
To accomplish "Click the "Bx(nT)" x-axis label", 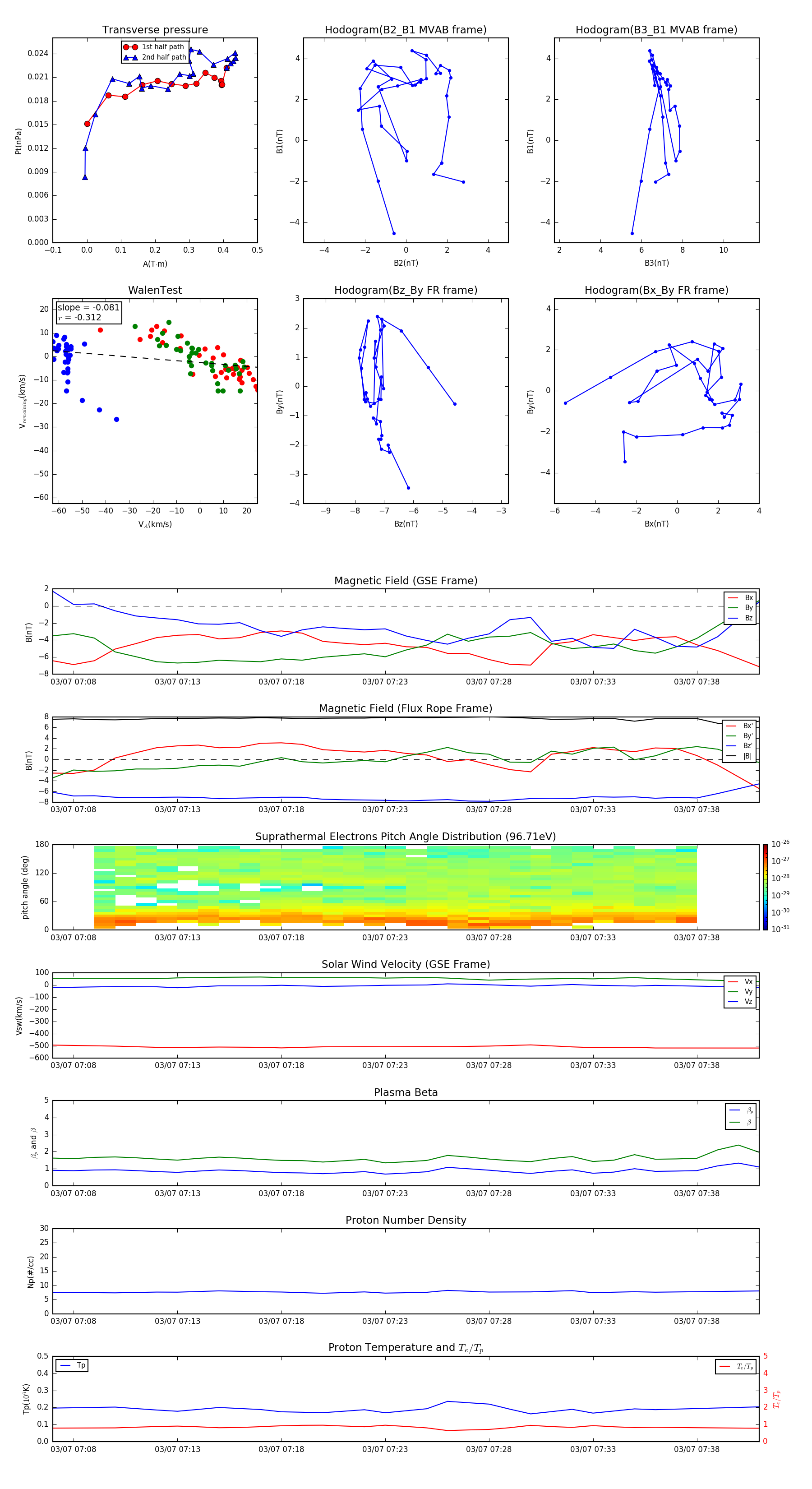I will (656, 524).
